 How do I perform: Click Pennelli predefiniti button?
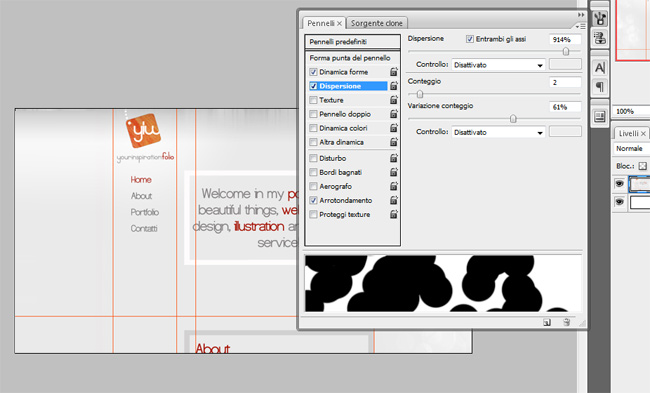(x=352, y=42)
